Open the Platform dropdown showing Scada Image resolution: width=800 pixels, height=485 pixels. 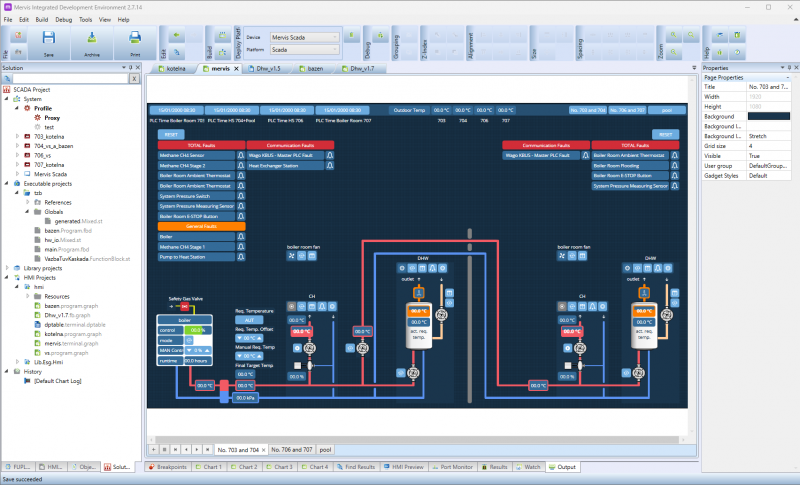[304, 49]
